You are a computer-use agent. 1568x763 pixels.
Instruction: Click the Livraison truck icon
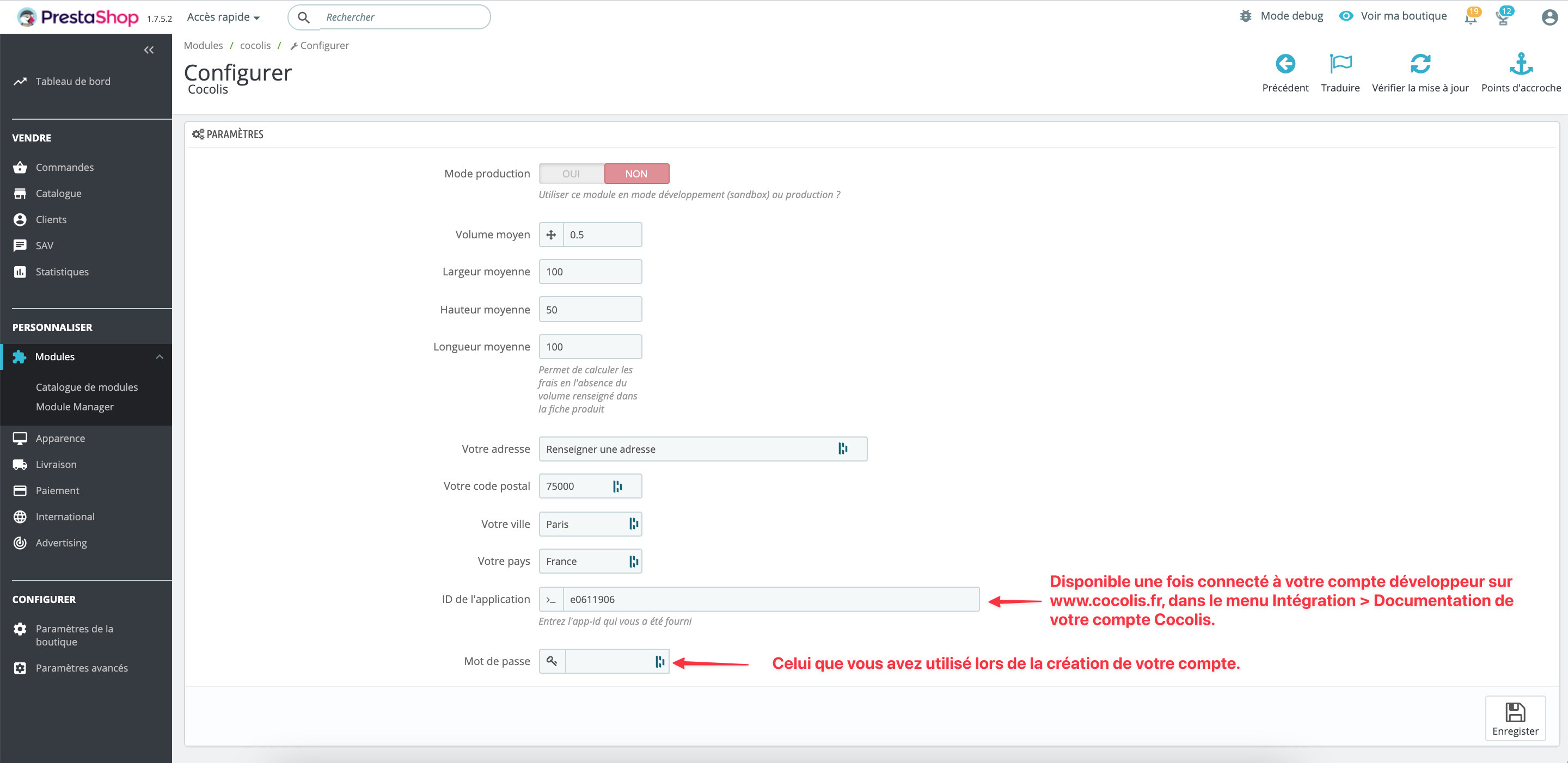(x=20, y=464)
